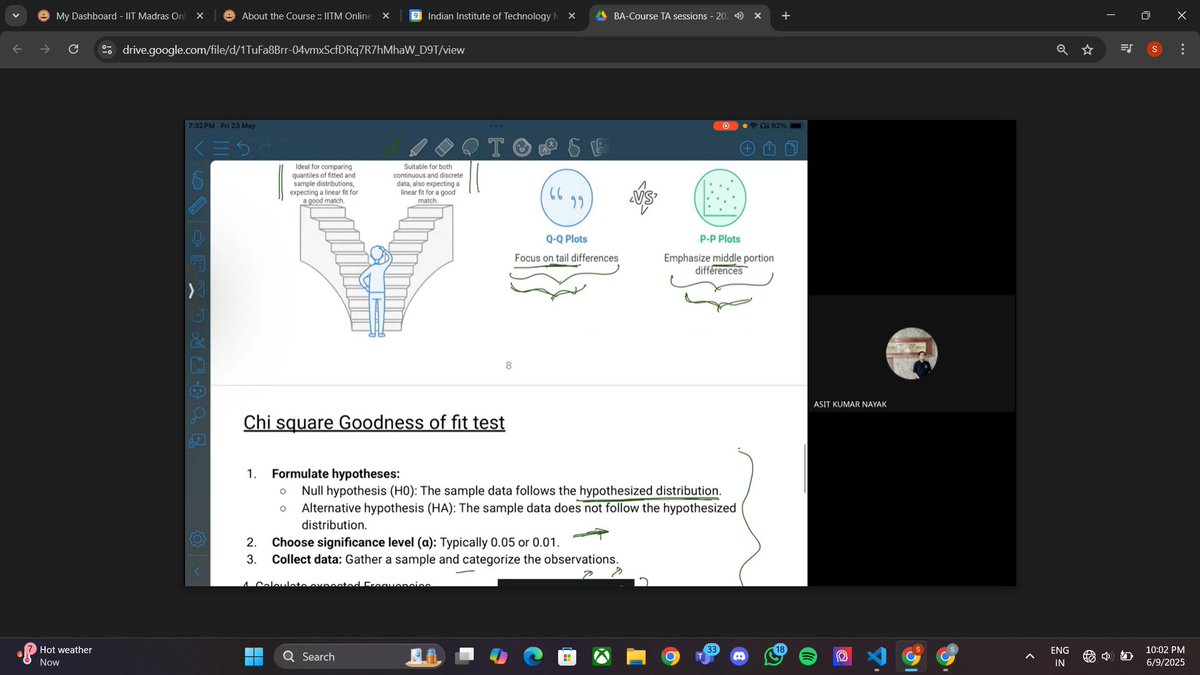Open the zoom magnifier icon in address bar
The width and height of the screenshot is (1200, 675).
[1062, 49]
